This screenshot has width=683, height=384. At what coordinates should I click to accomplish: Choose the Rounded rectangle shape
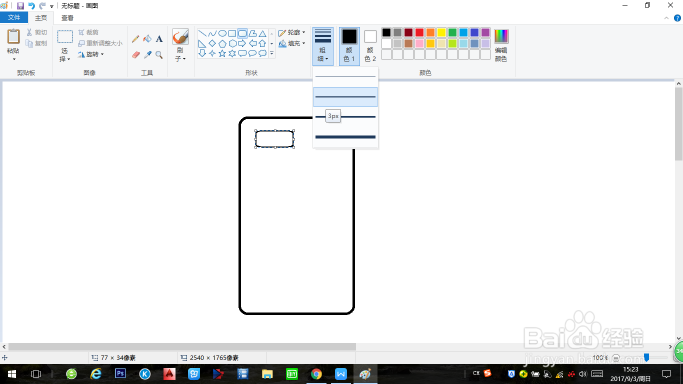click(242, 34)
